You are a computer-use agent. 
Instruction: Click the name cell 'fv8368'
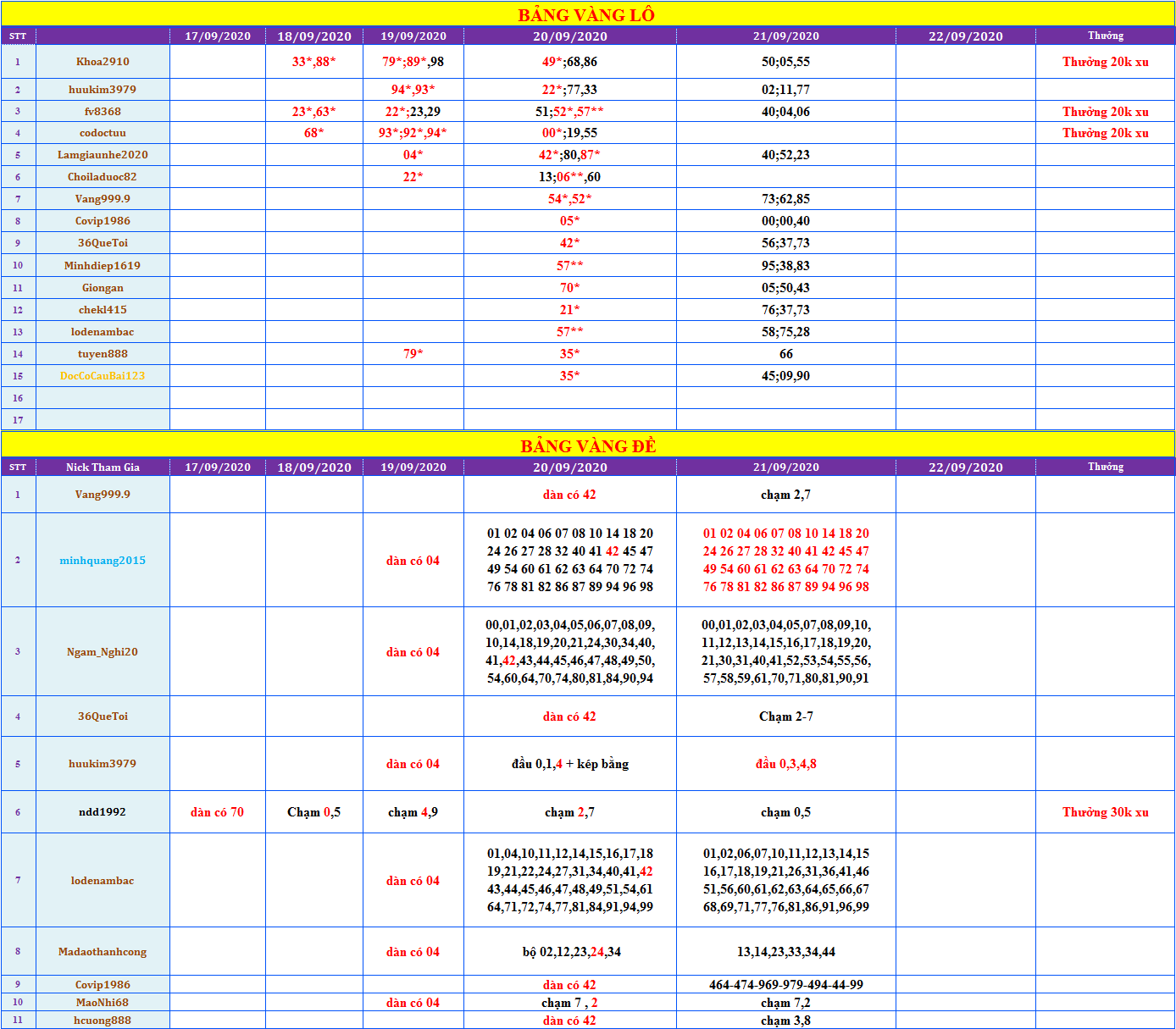pyautogui.click(x=103, y=112)
